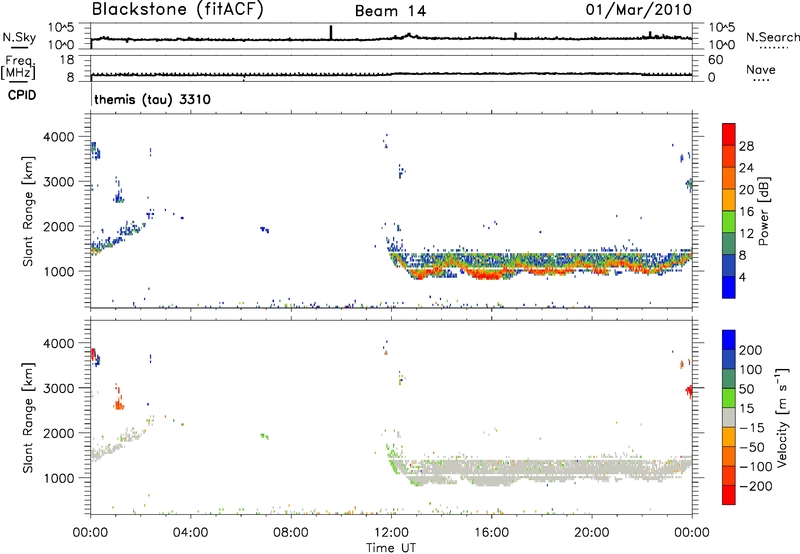Click the power colorbar value '4'

pos(742,277)
